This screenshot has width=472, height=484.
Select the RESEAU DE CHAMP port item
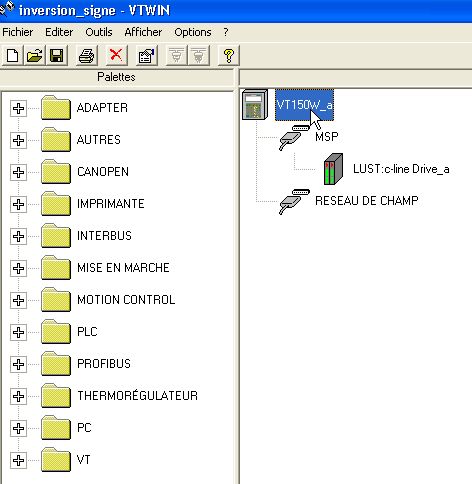(367, 201)
